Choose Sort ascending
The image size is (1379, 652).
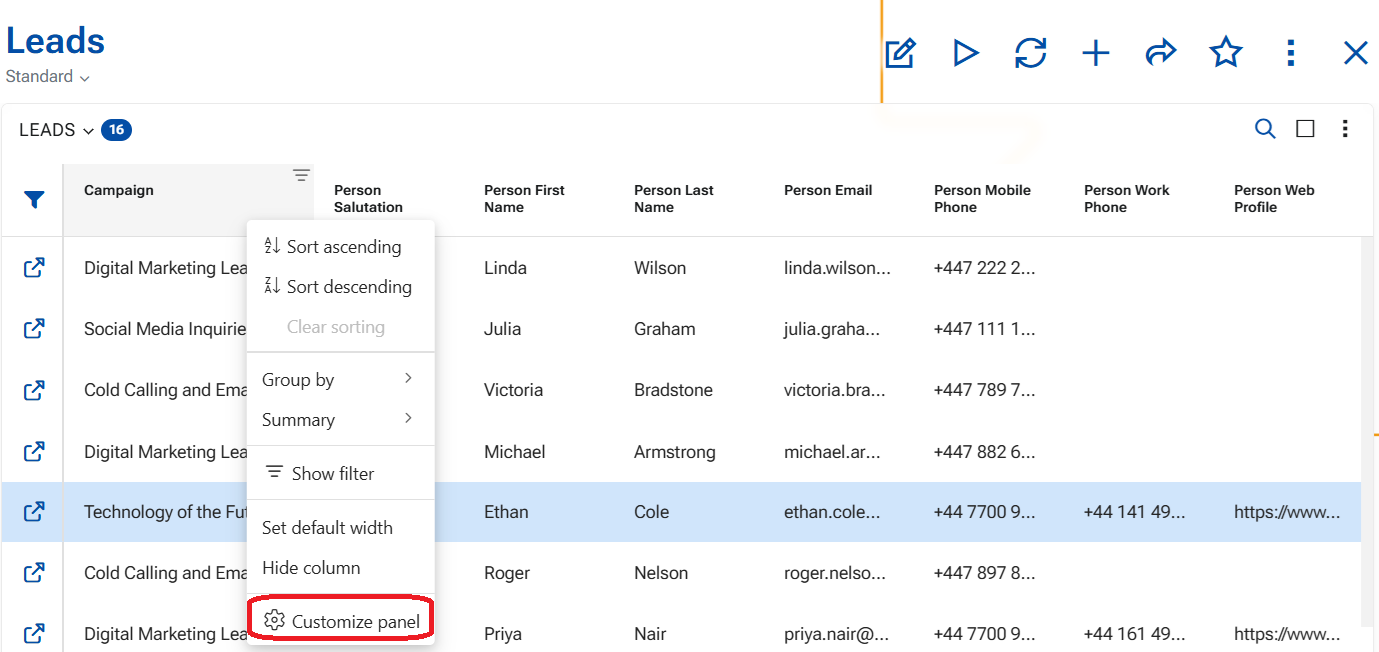tap(340, 247)
